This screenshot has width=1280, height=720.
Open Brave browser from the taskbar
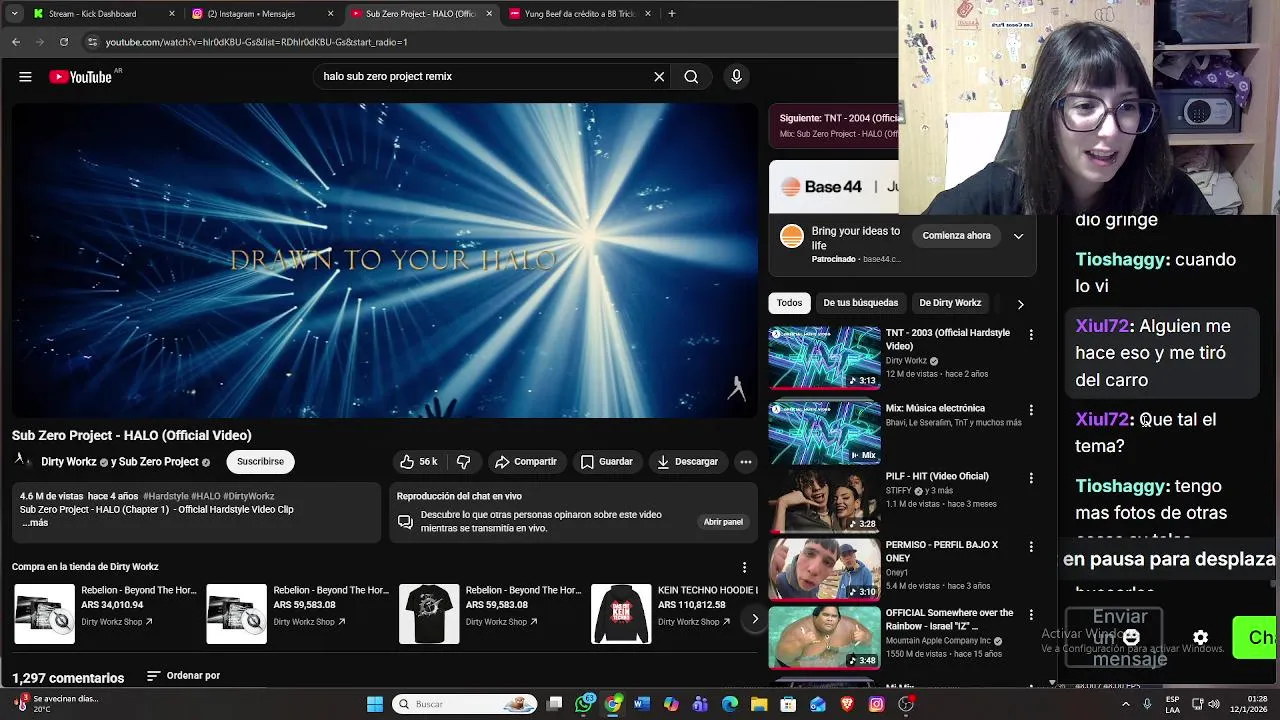coord(847,704)
